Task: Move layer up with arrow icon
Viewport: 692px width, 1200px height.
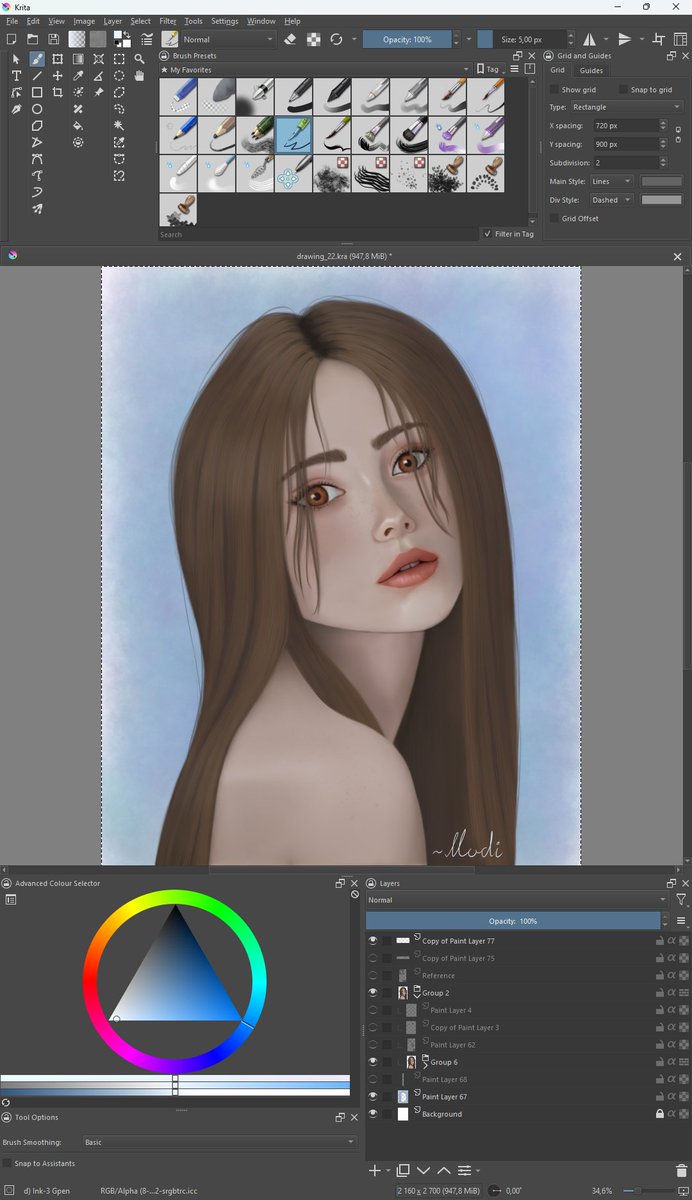Action: [444, 1170]
